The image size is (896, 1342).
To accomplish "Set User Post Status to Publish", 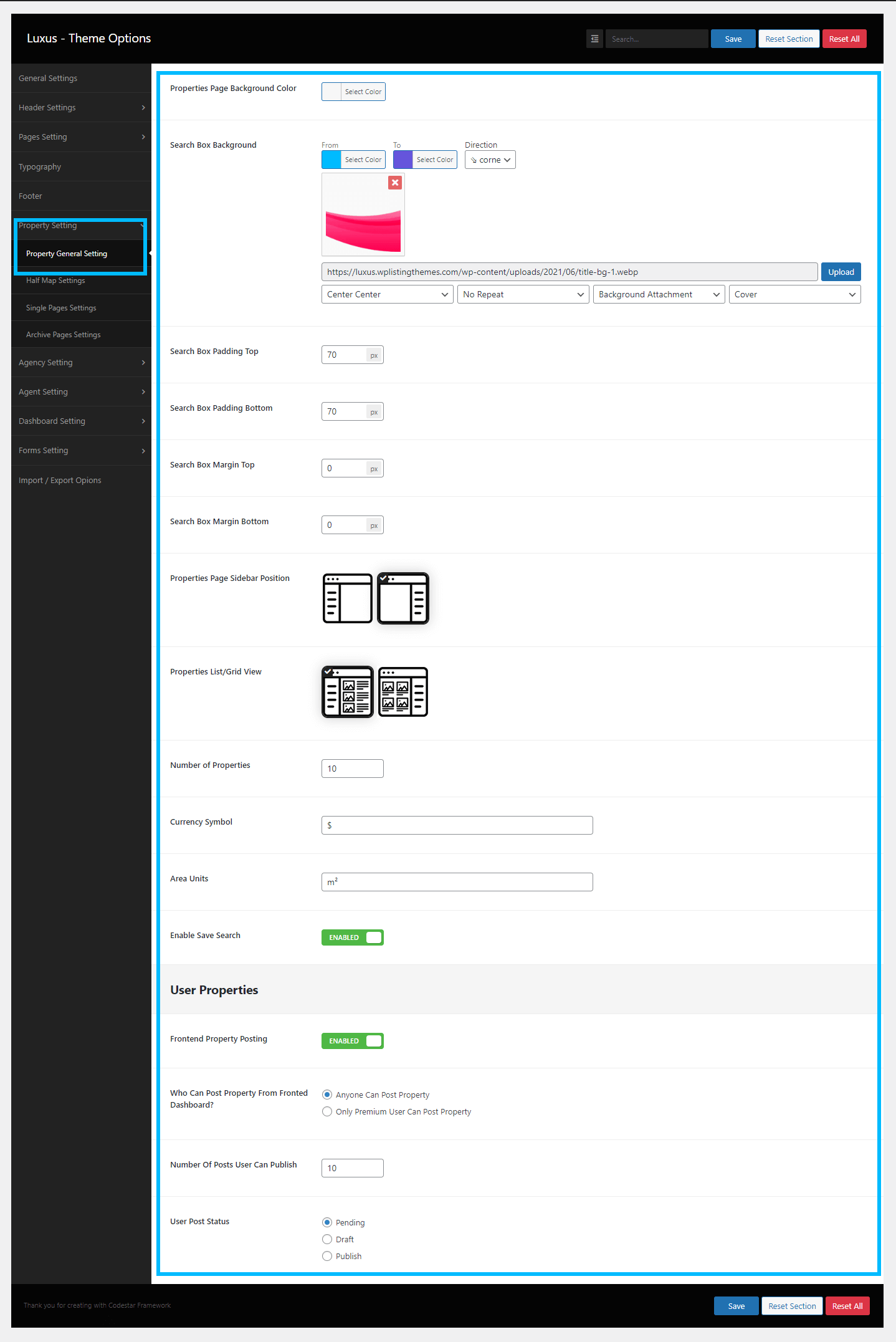I will [327, 1256].
